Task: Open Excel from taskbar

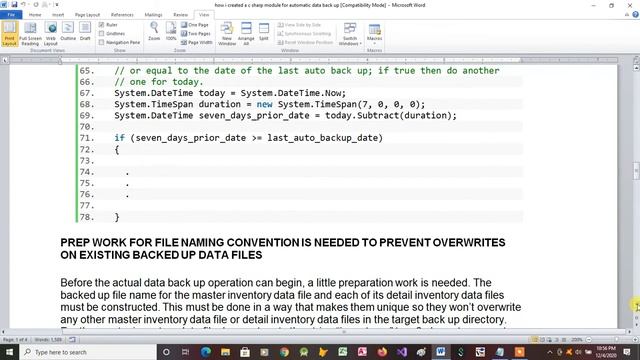Action: (343, 352)
